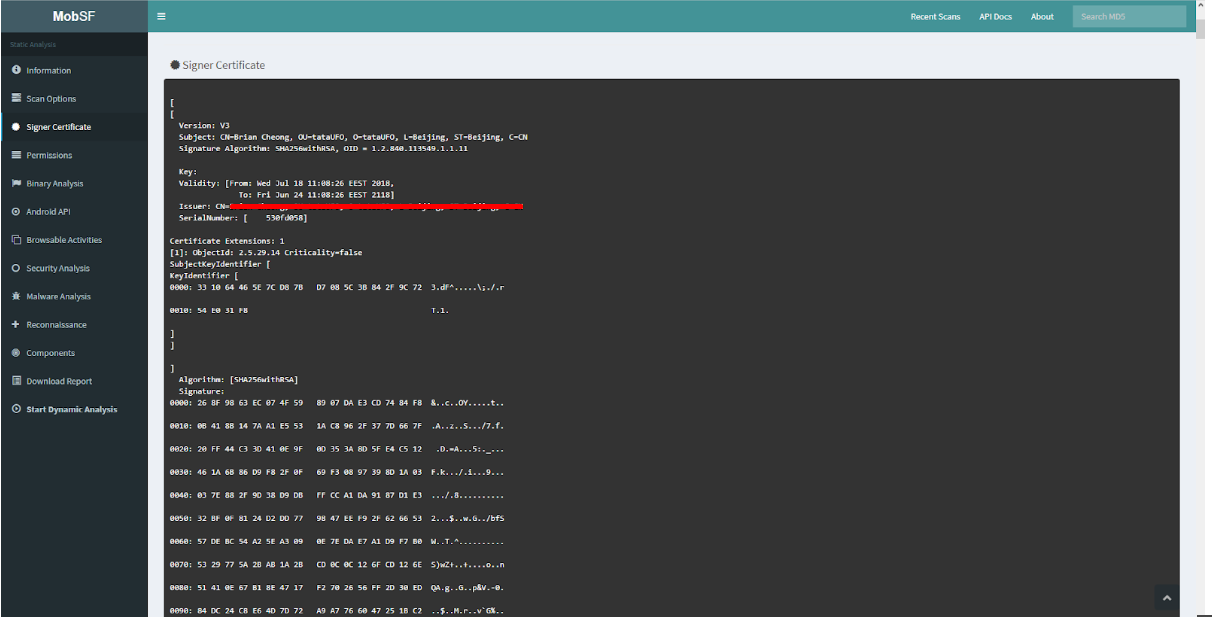
Task: Click signature row starting '0010: 0B 41'
Action: [337, 425]
